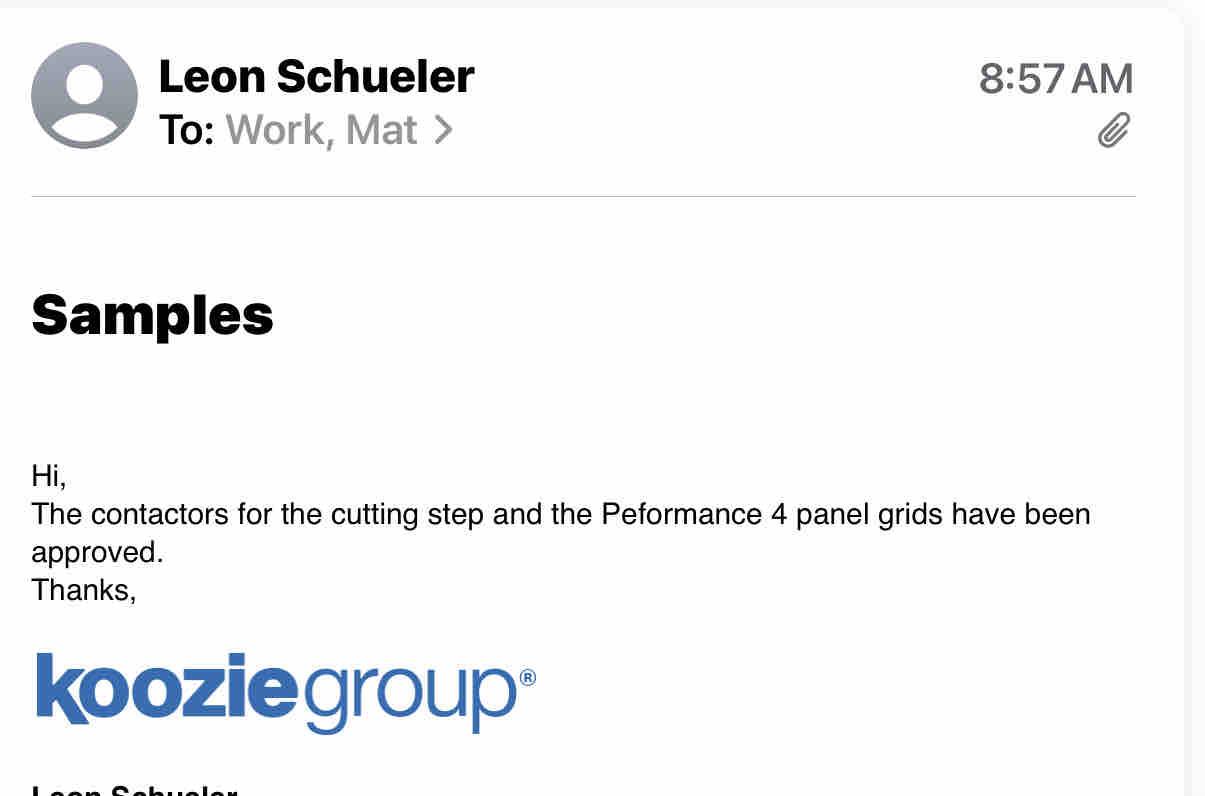Click the cut-off signature name at bottom
Screen dimensions: 1205x796
coord(134,790)
